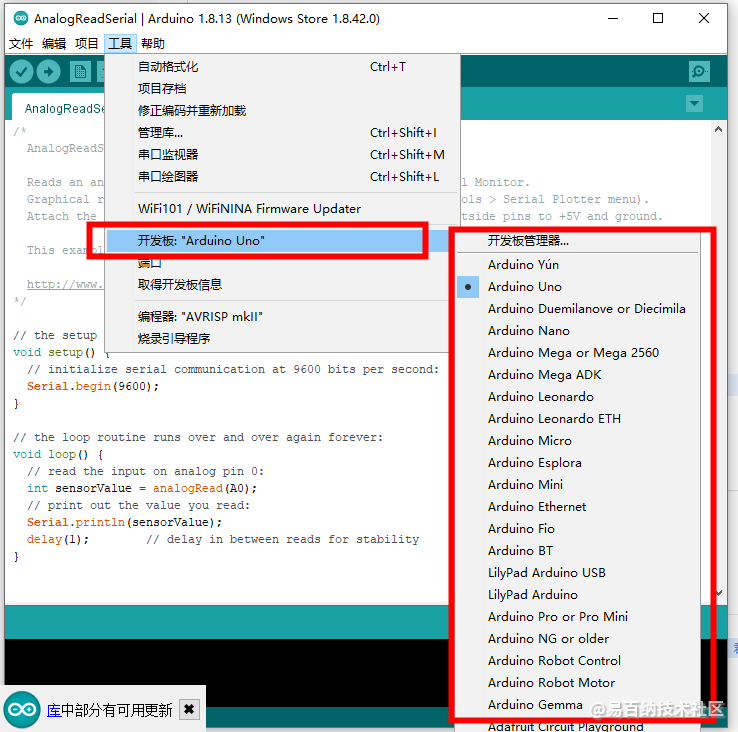Launch WiFi101 / WiFiNINA Firmware Updater
The image size is (738, 732).
[x=282, y=209]
